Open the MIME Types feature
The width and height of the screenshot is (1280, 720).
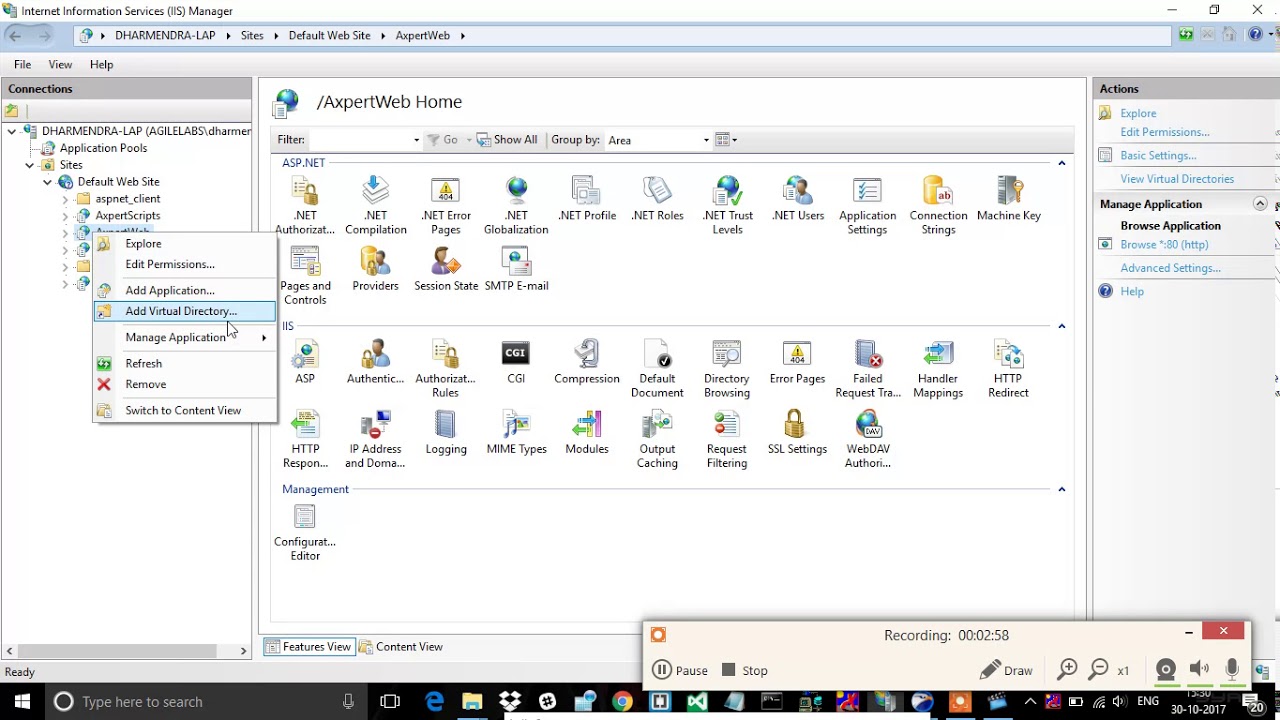tap(516, 431)
